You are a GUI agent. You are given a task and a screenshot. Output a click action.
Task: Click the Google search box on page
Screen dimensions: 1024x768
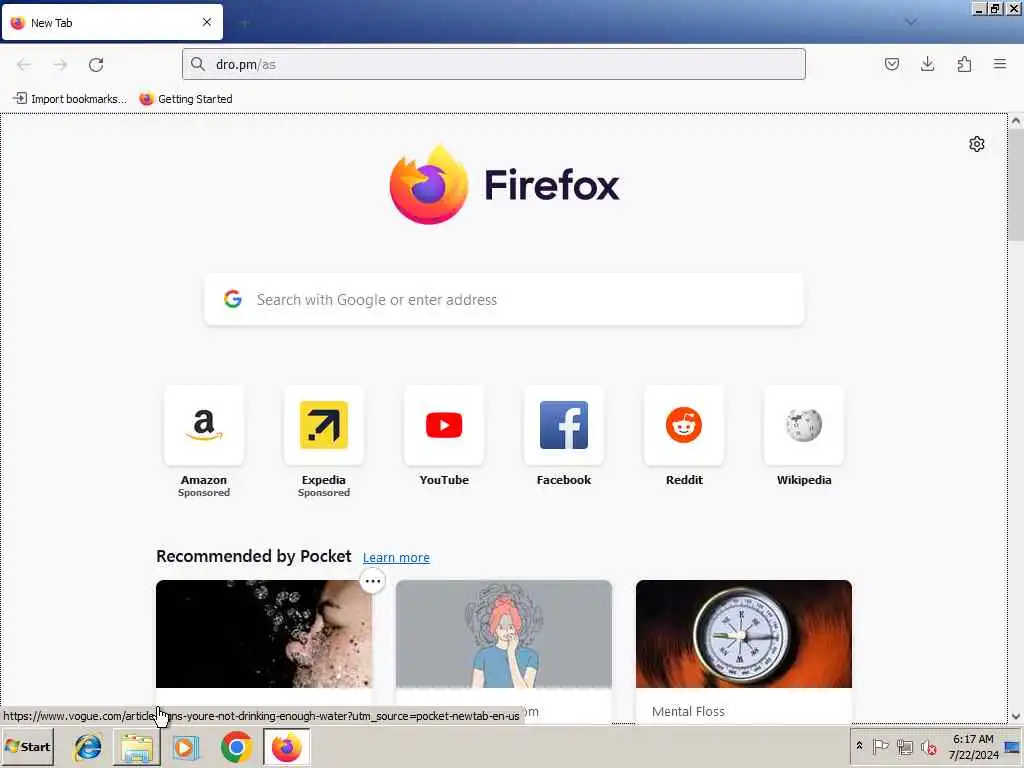pyautogui.click(x=504, y=299)
